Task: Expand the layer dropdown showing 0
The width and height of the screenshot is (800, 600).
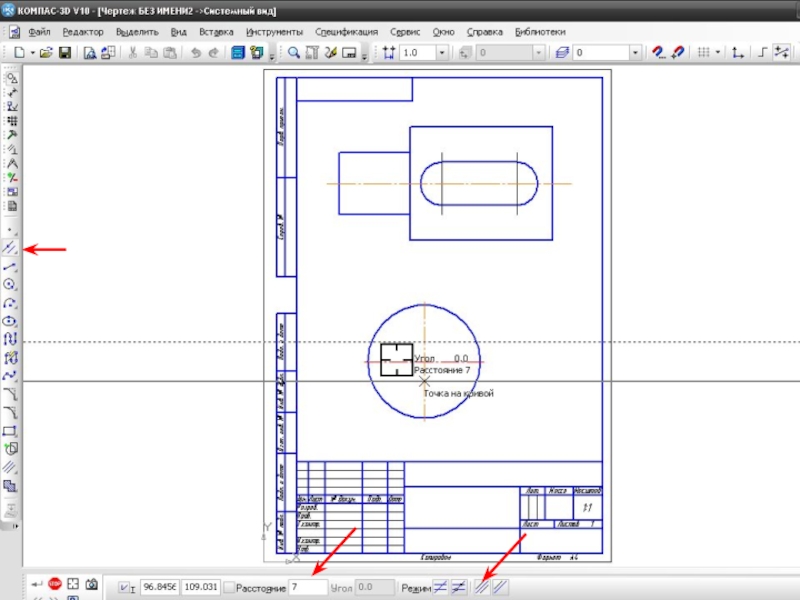Action: pyautogui.click(x=635, y=53)
